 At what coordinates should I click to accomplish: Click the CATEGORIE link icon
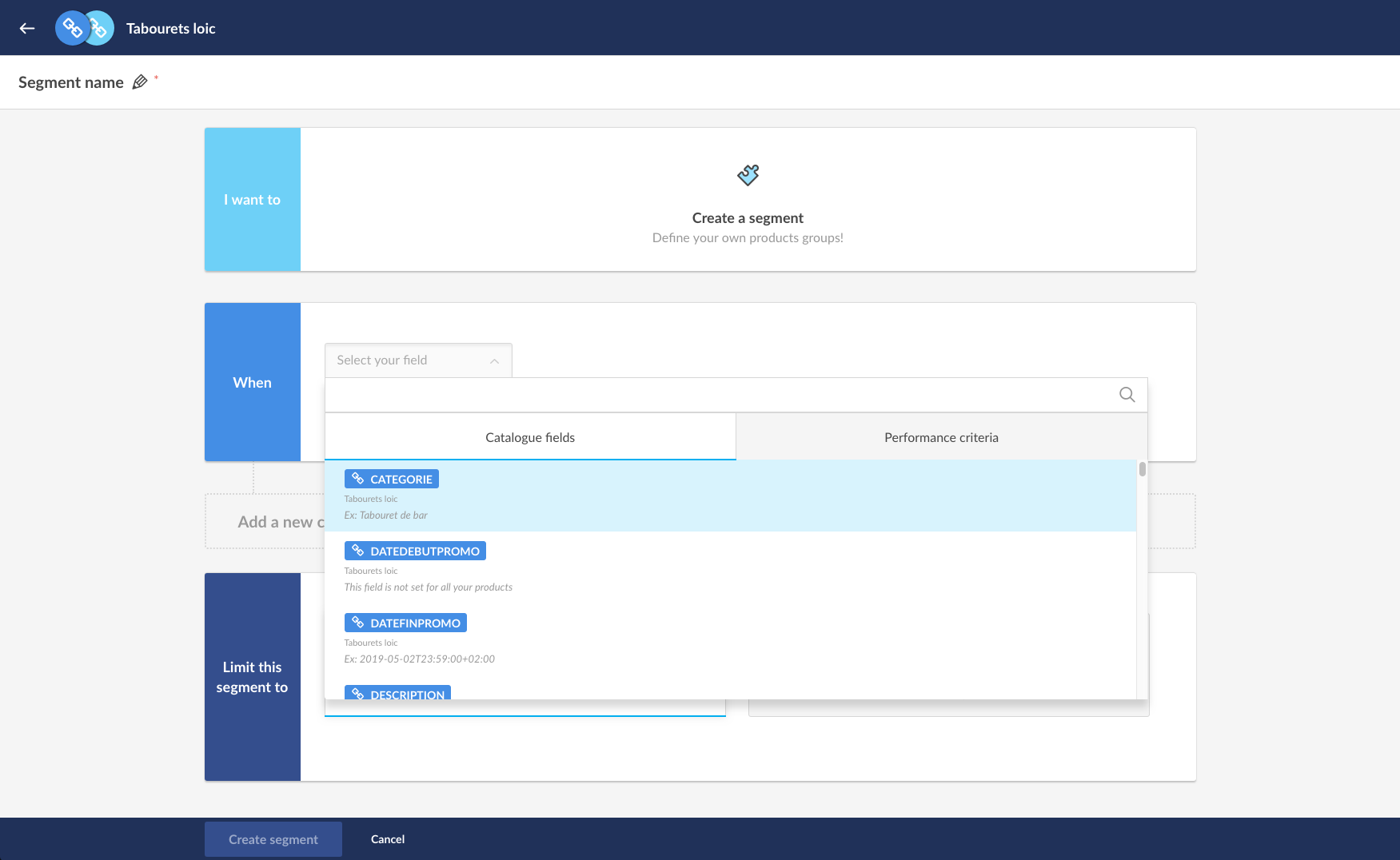point(358,479)
